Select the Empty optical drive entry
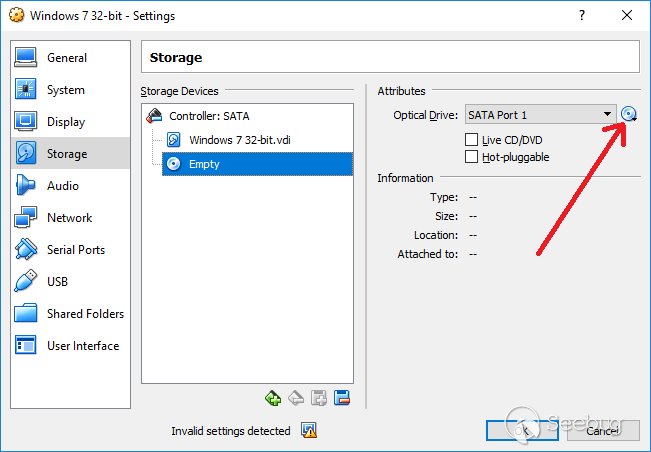This screenshot has width=651, height=452. tap(257, 164)
